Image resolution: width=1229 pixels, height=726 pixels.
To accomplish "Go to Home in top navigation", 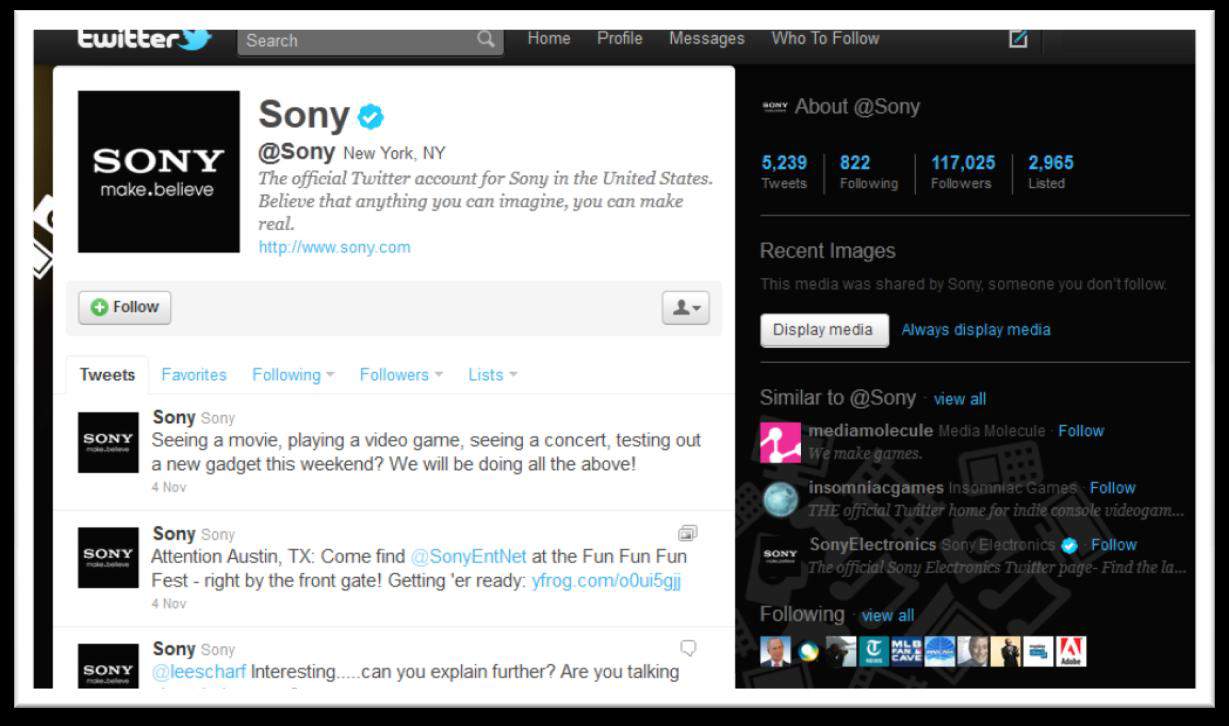I will pyautogui.click(x=549, y=39).
